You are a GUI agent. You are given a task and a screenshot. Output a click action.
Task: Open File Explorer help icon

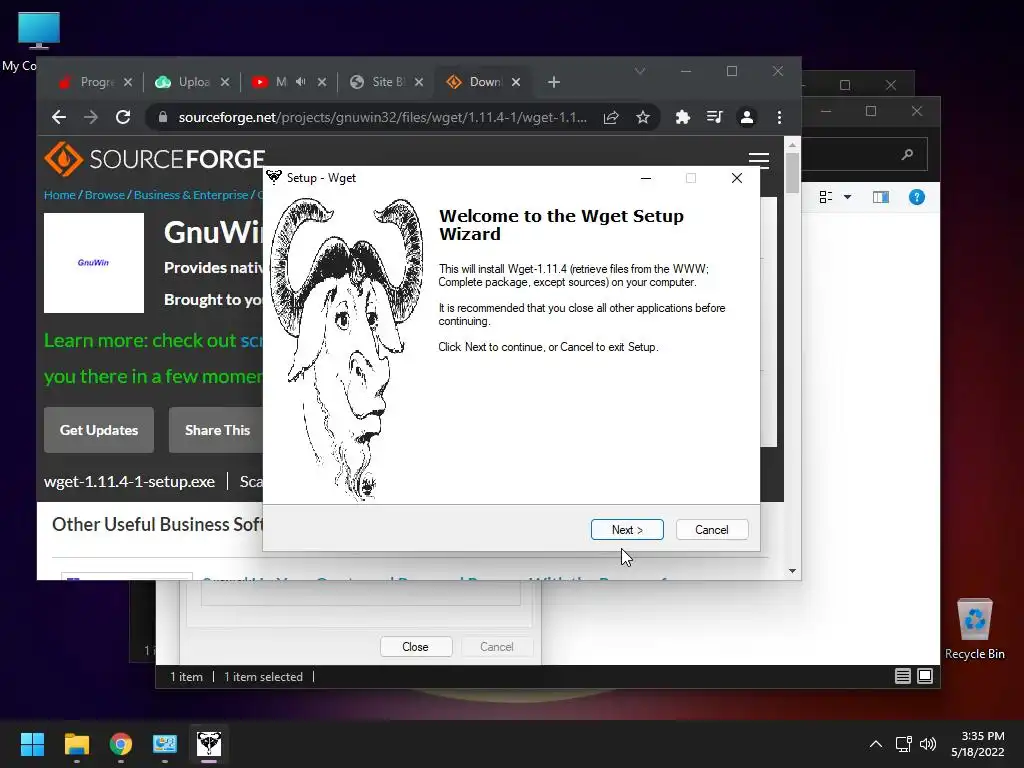tap(917, 197)
